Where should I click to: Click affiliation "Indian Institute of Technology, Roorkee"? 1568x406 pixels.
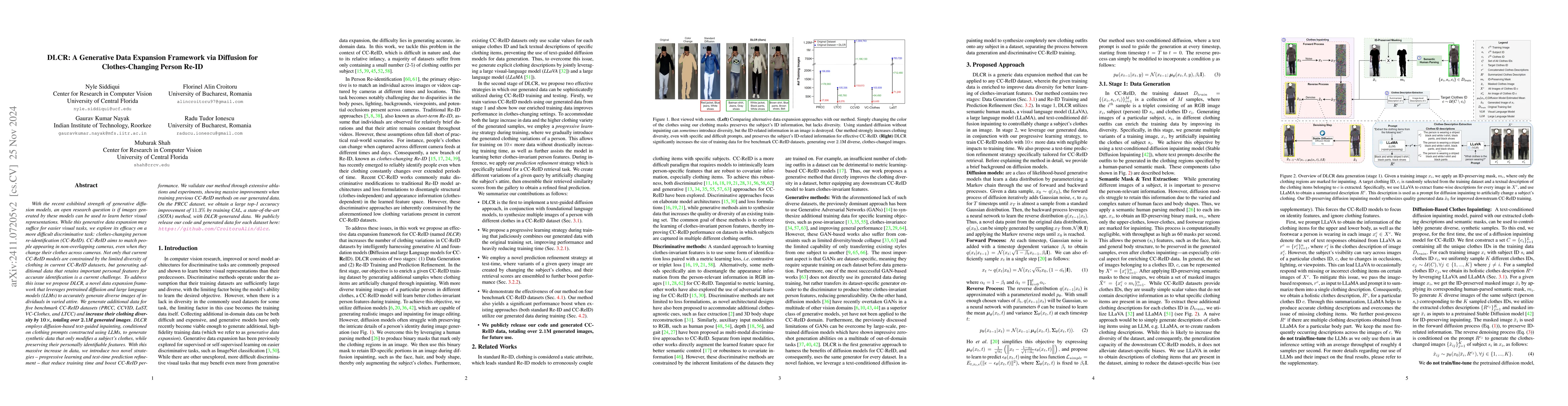pos(101,126)
